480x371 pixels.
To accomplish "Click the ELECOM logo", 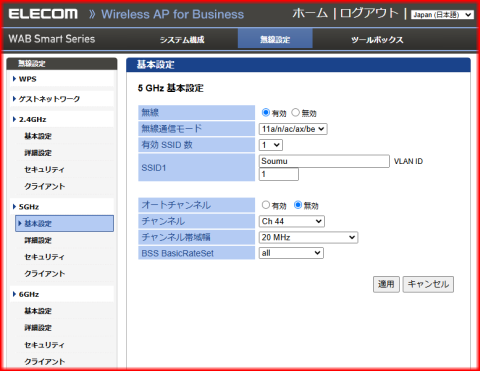I will tap(43, 14).
